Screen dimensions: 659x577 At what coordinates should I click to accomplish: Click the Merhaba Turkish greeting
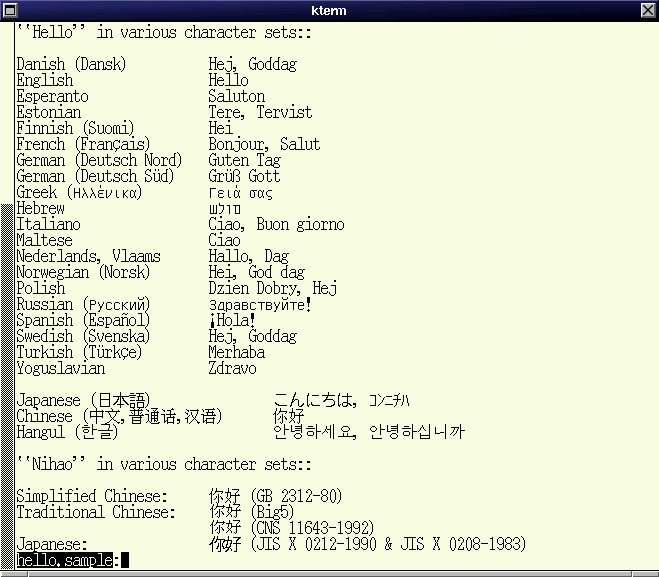tap(236, 352)
